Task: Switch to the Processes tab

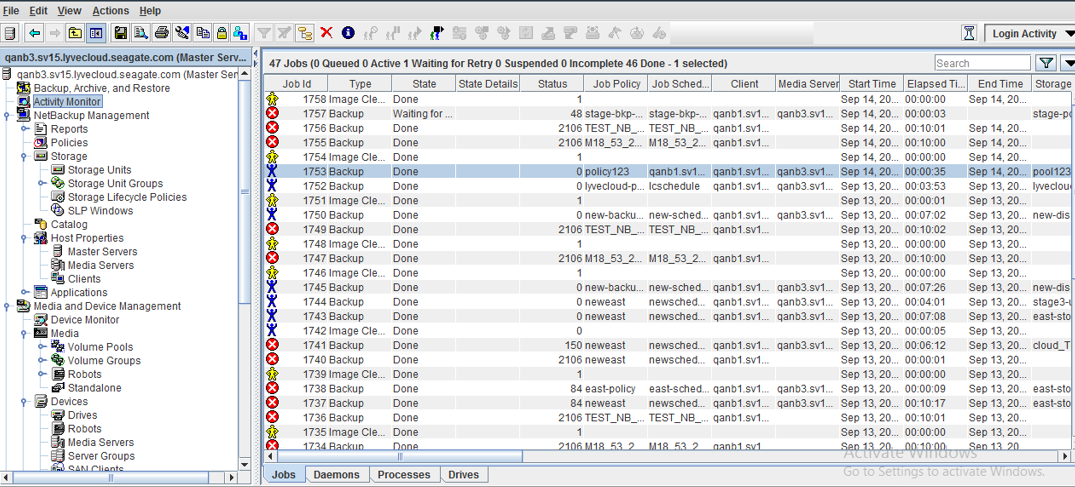Action: 404,475
